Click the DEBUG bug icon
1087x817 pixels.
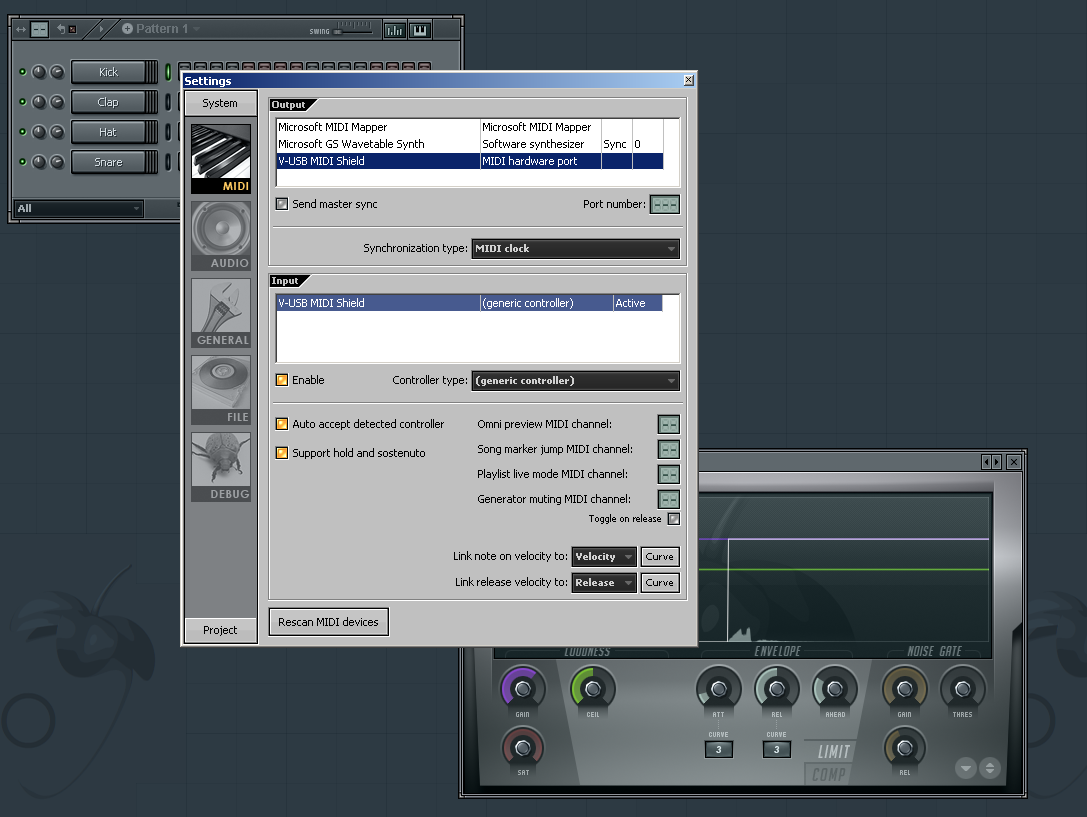221,465
